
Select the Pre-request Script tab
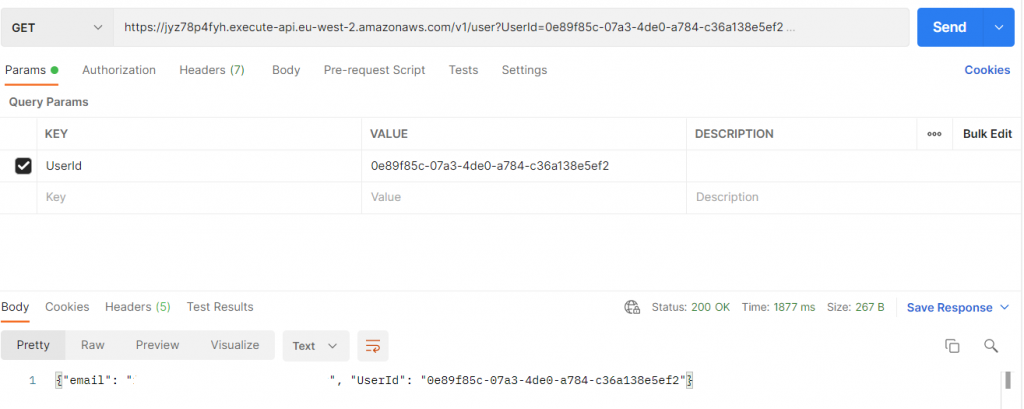tap(374, 70)
